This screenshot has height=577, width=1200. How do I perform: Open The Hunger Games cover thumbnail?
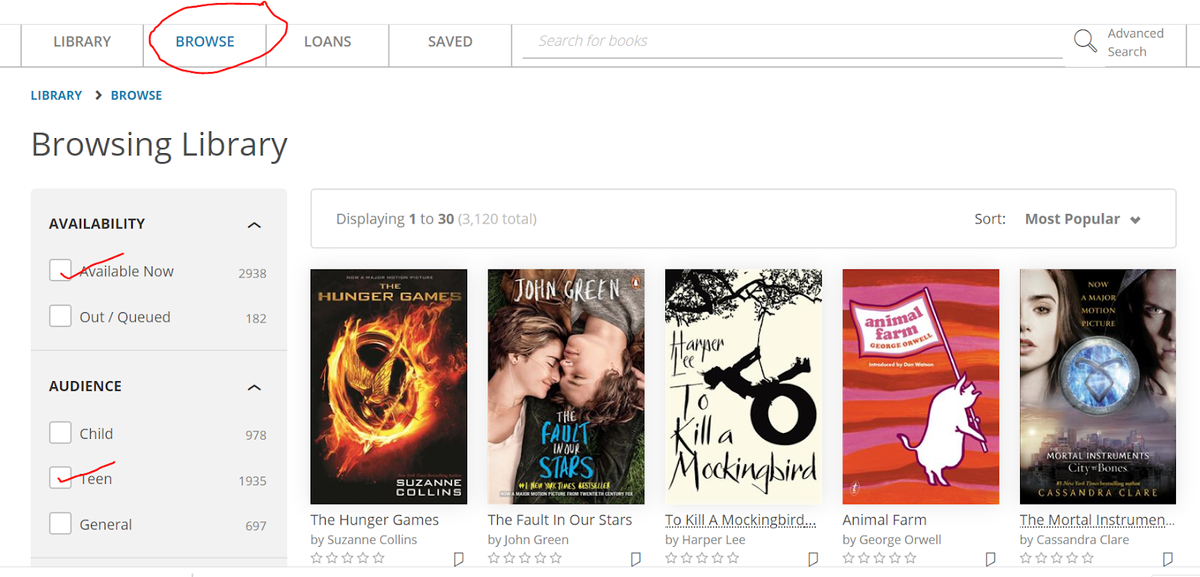click(389, 386)
